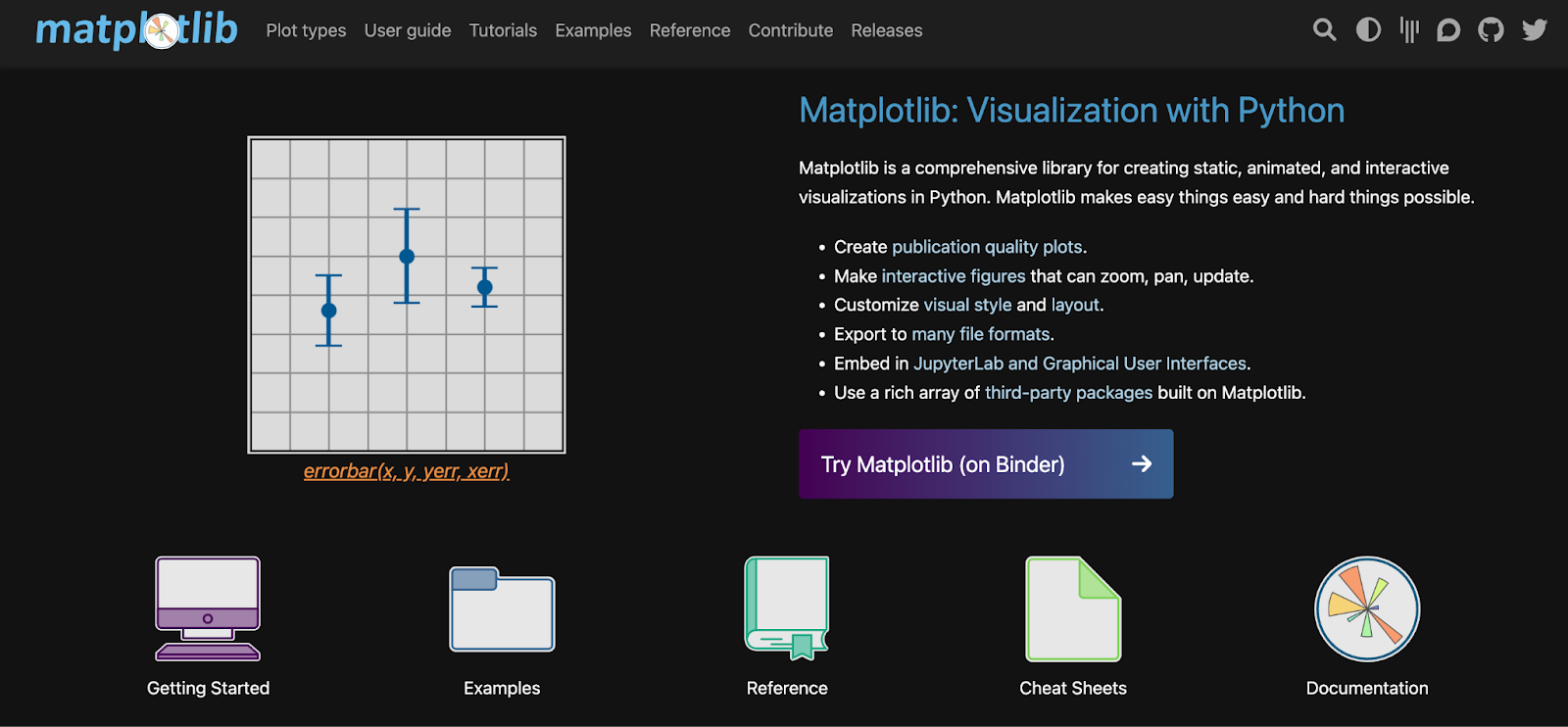
Task: Click the Examples folder icon
Action: pyautogui.click(x=502, y=608)
